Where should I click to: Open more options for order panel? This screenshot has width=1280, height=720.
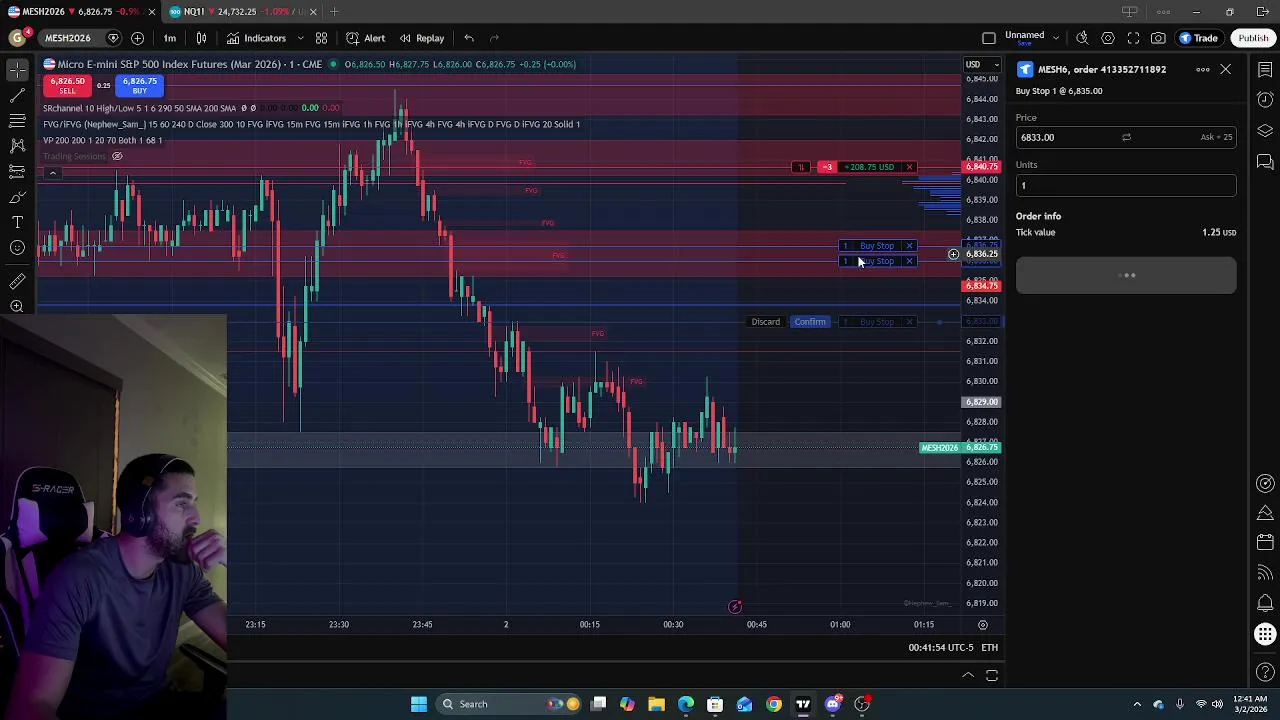[1202, 69]
